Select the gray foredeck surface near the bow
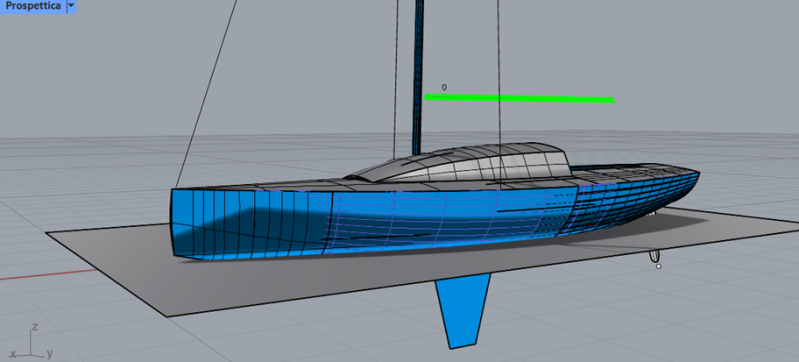This screenshot has width=799, height=362. tap(637, 171)
